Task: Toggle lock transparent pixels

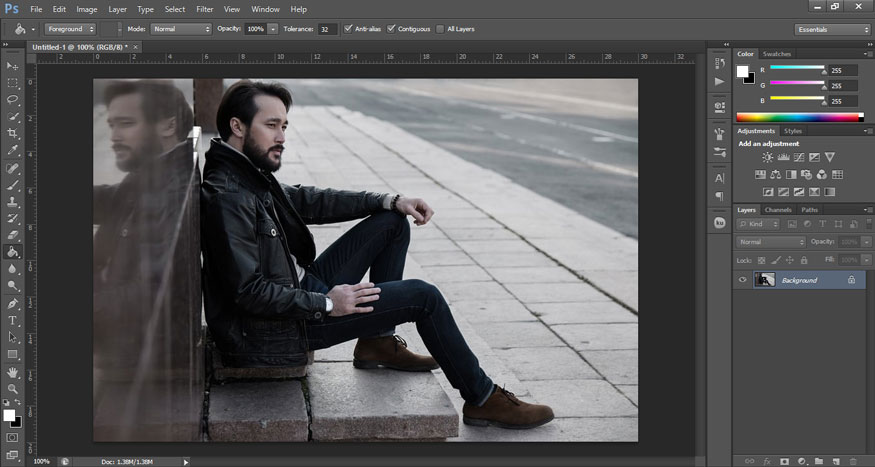Action: 761,261
